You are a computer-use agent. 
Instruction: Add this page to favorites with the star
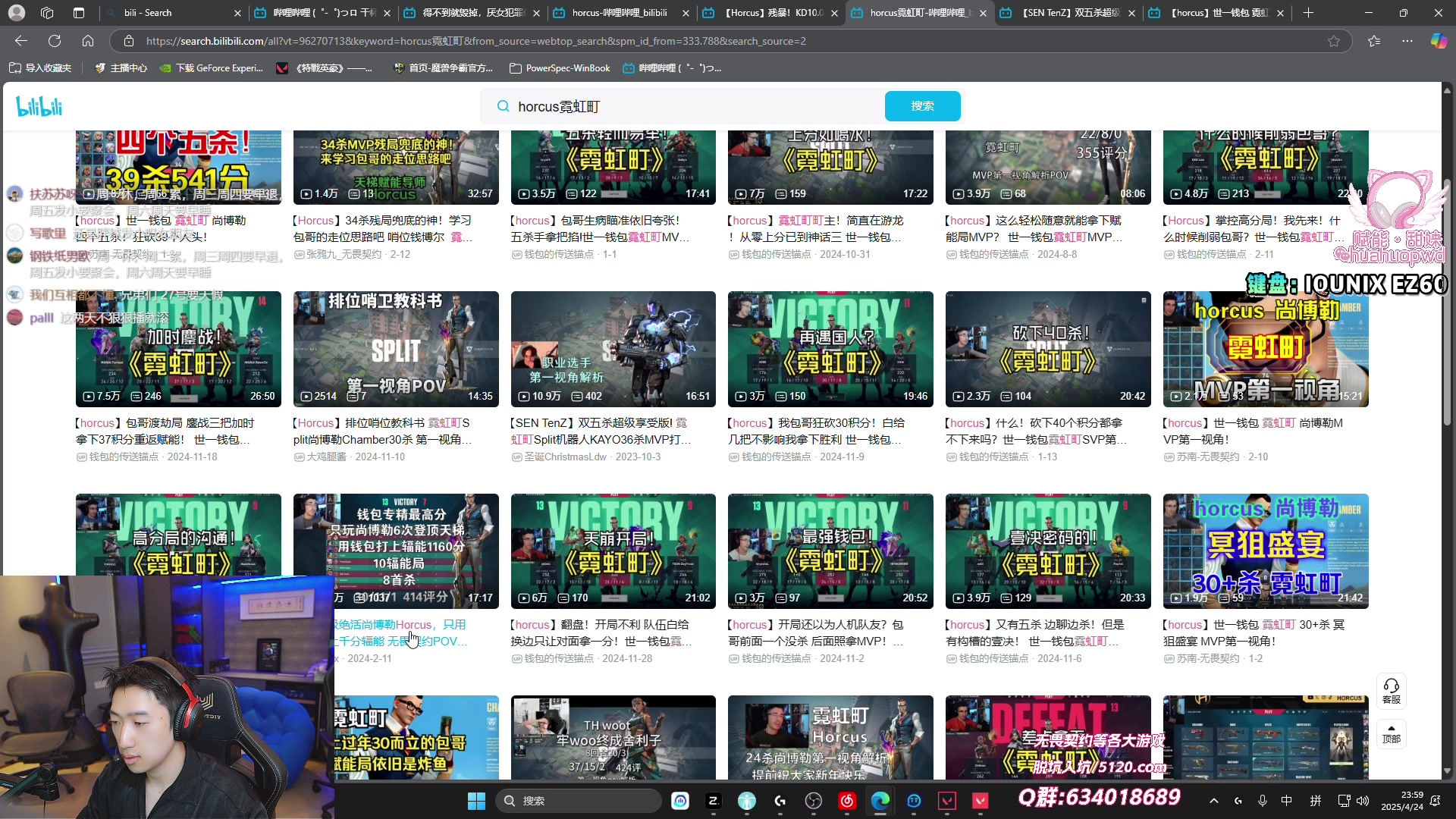click(x=1334, y=41)
